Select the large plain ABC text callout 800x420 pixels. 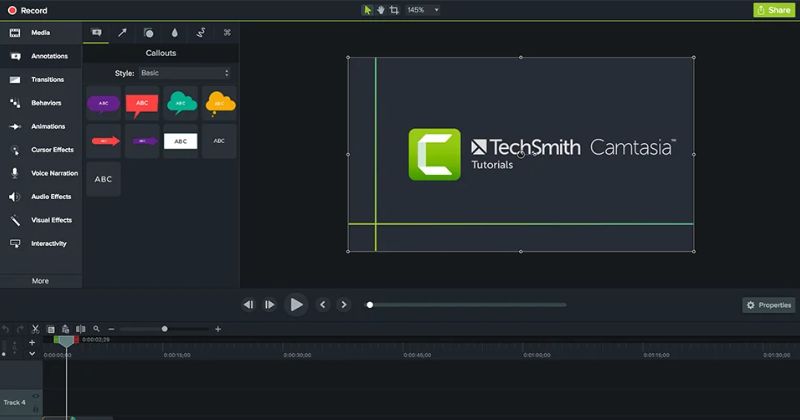[104, 180]
